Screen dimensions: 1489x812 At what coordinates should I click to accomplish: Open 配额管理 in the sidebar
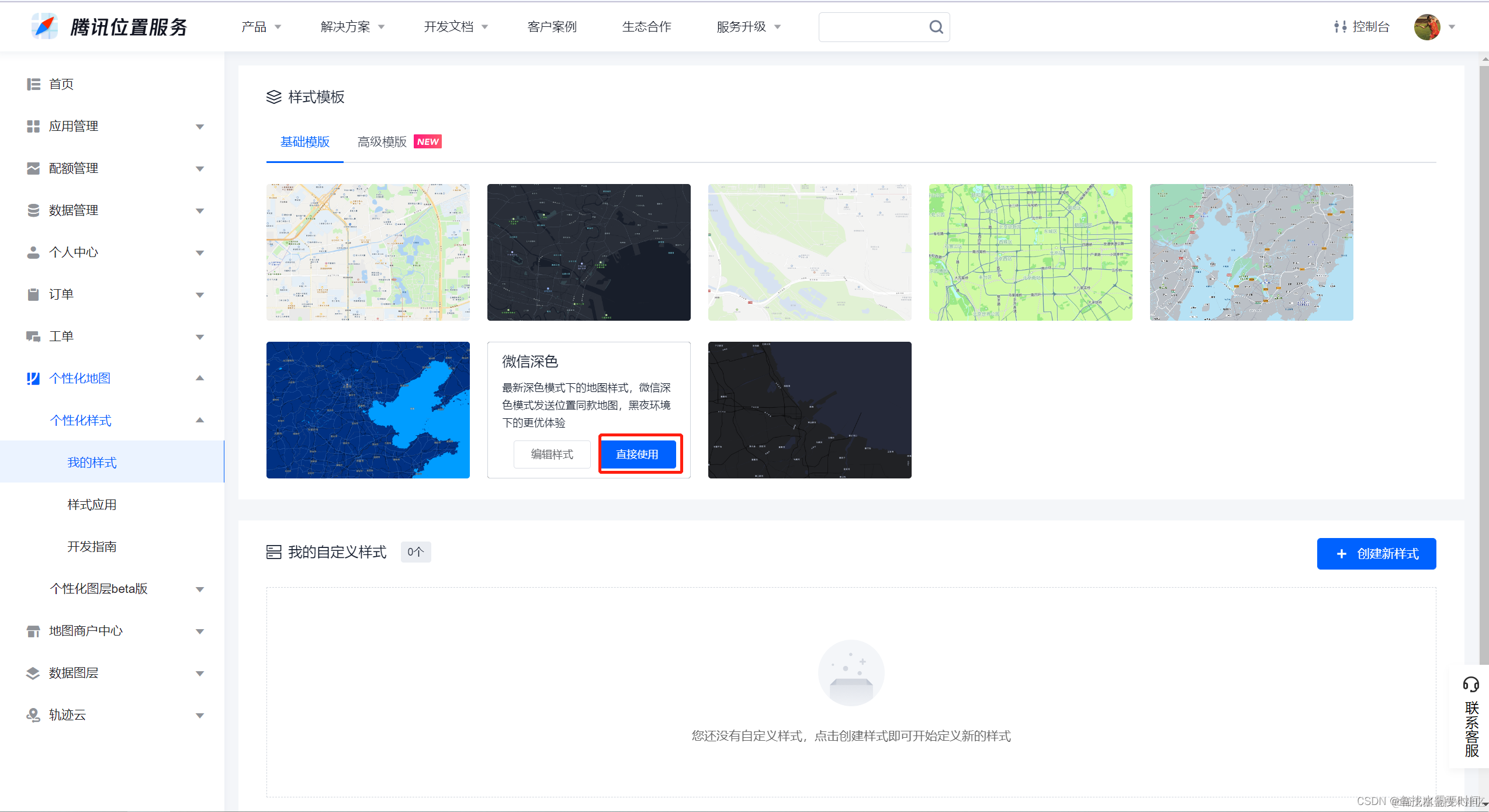33,168
